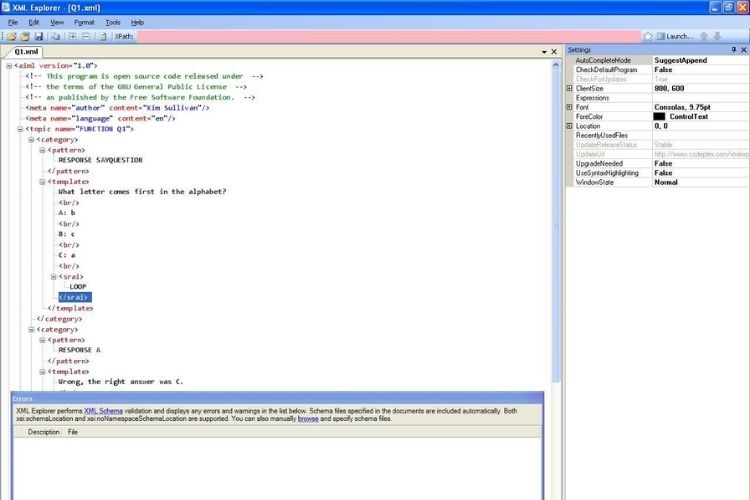Click the Collapse All minus toolbar icon

87,36
